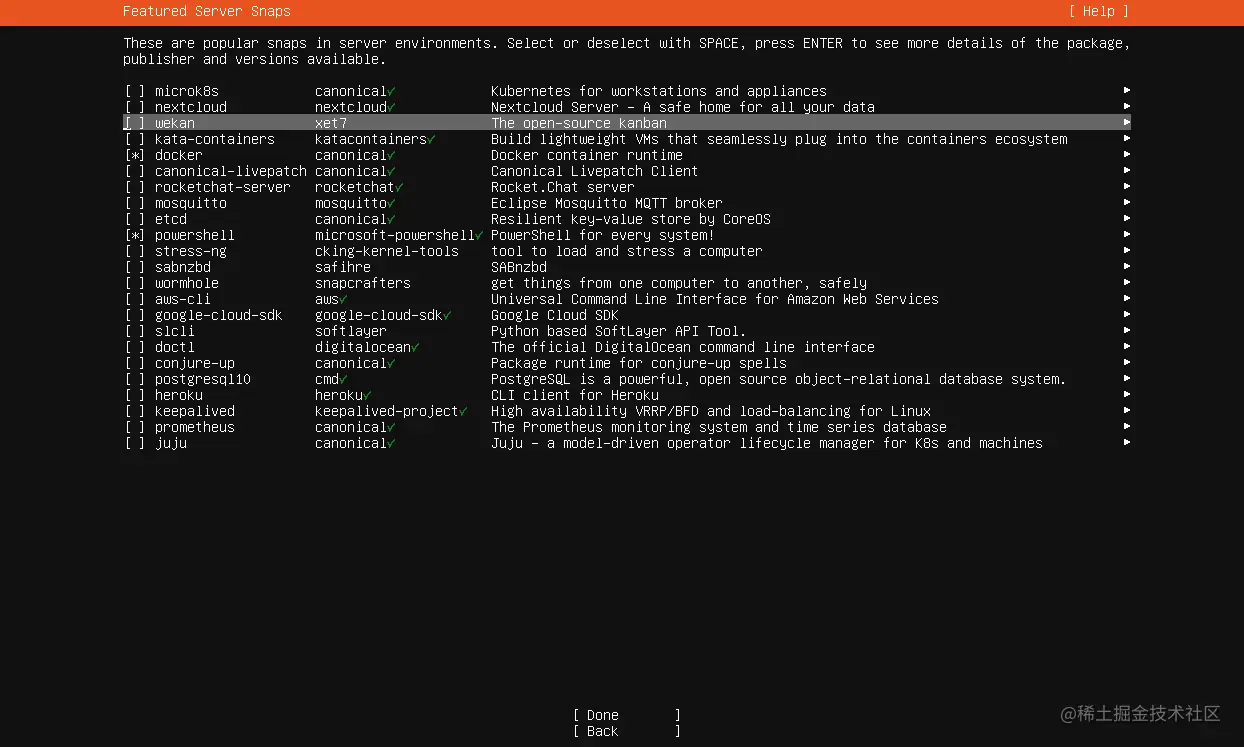Expand details arrow for kata-containers row
Screen dimensions: 1244x747
[1127, 139]
